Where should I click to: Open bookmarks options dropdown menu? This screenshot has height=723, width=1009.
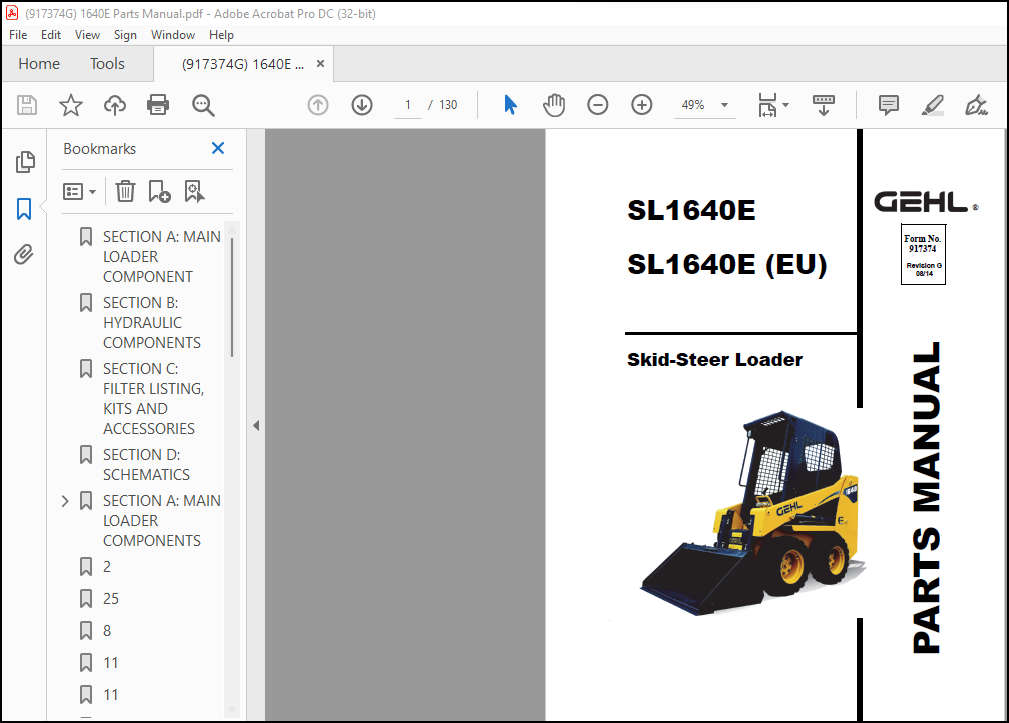(x=79, y=192)
